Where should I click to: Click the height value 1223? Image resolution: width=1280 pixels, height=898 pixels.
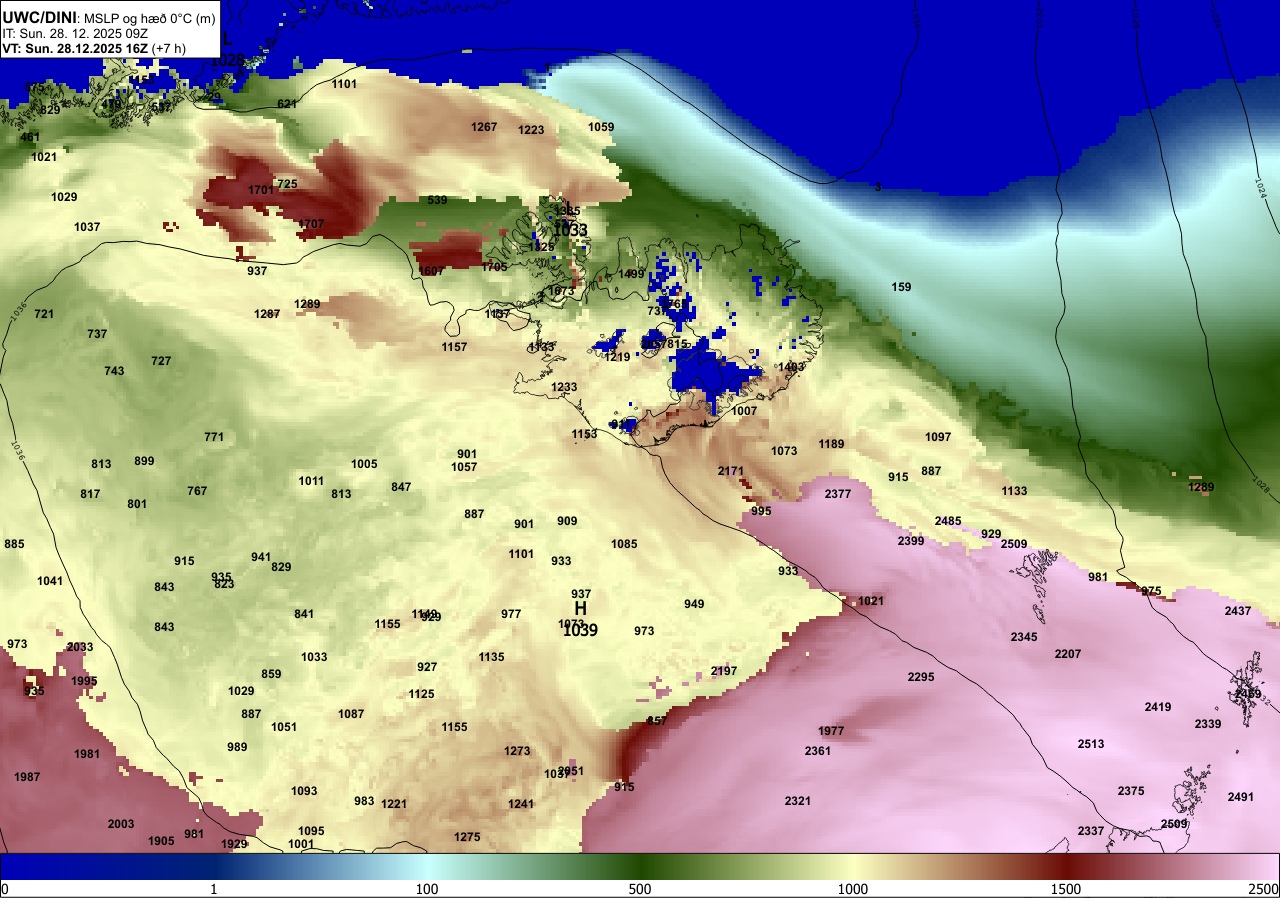pyautogui.click(x=531, y=130)
